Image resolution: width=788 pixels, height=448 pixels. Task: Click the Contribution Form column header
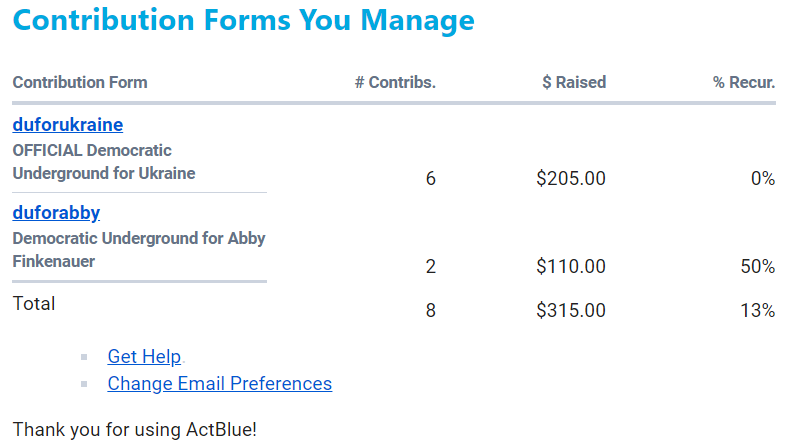80,83
